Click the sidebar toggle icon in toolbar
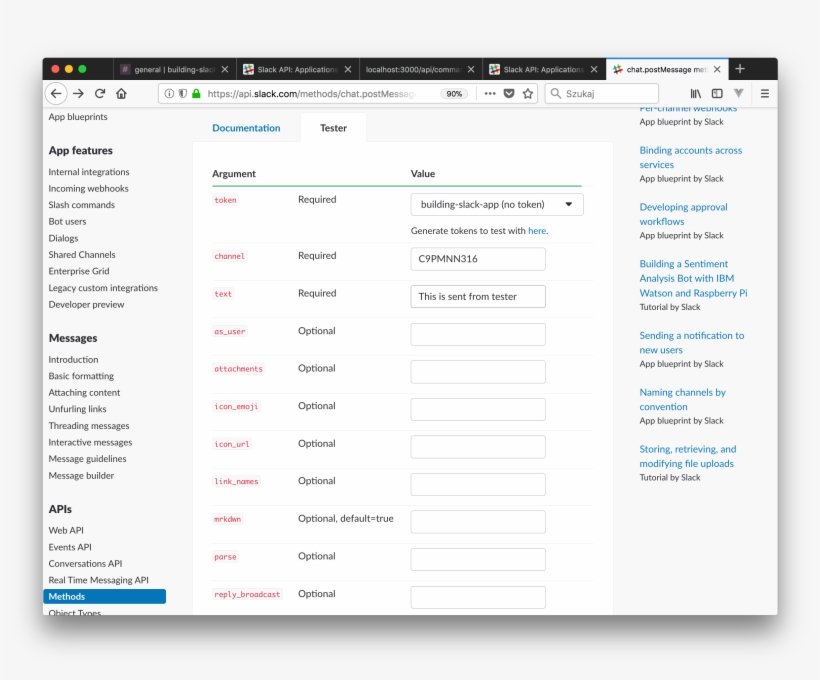Image resolution: width=820 pixels, height=680 pixels. 718,93
